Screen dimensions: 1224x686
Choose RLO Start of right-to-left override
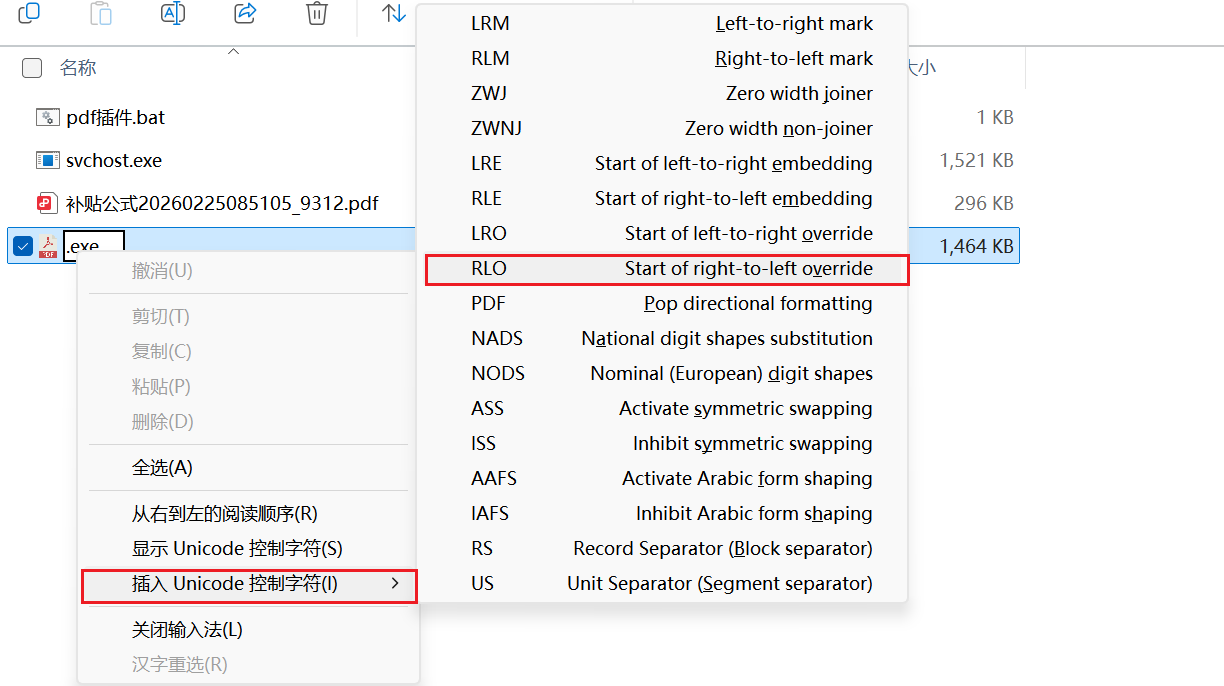[667, 269]
